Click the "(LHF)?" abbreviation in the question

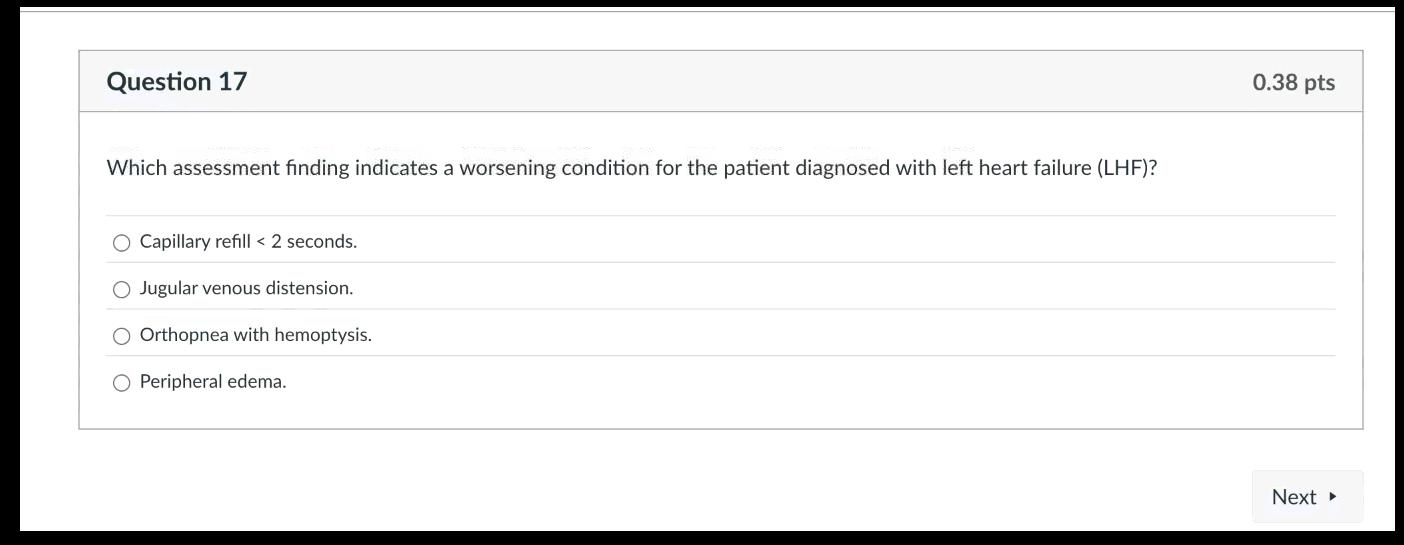pyautogui.click(x=1127, y=168)
